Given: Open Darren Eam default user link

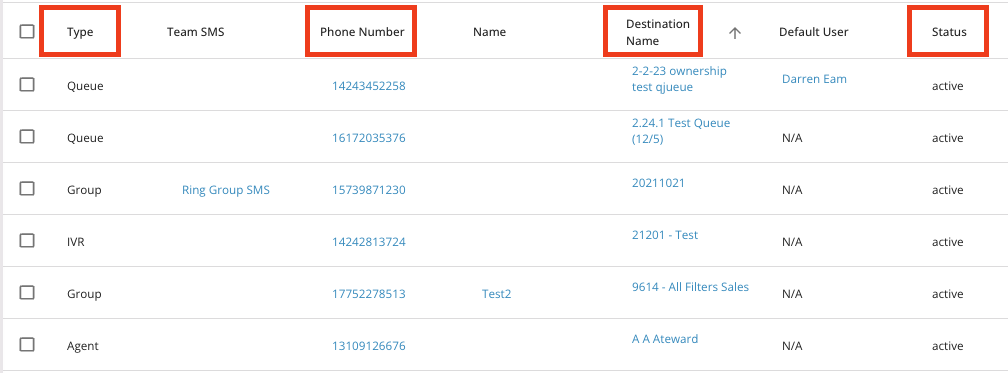Looking at the screenshot, I should click(814, 79).
